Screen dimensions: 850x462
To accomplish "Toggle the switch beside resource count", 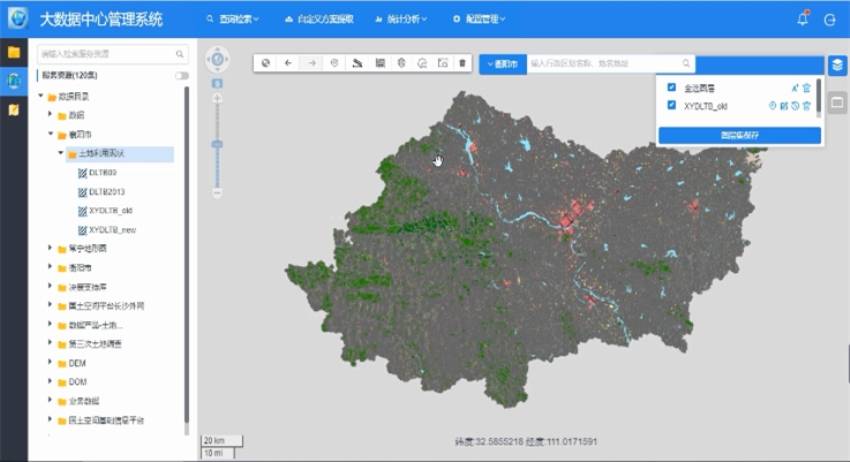I will coord(181,75).
